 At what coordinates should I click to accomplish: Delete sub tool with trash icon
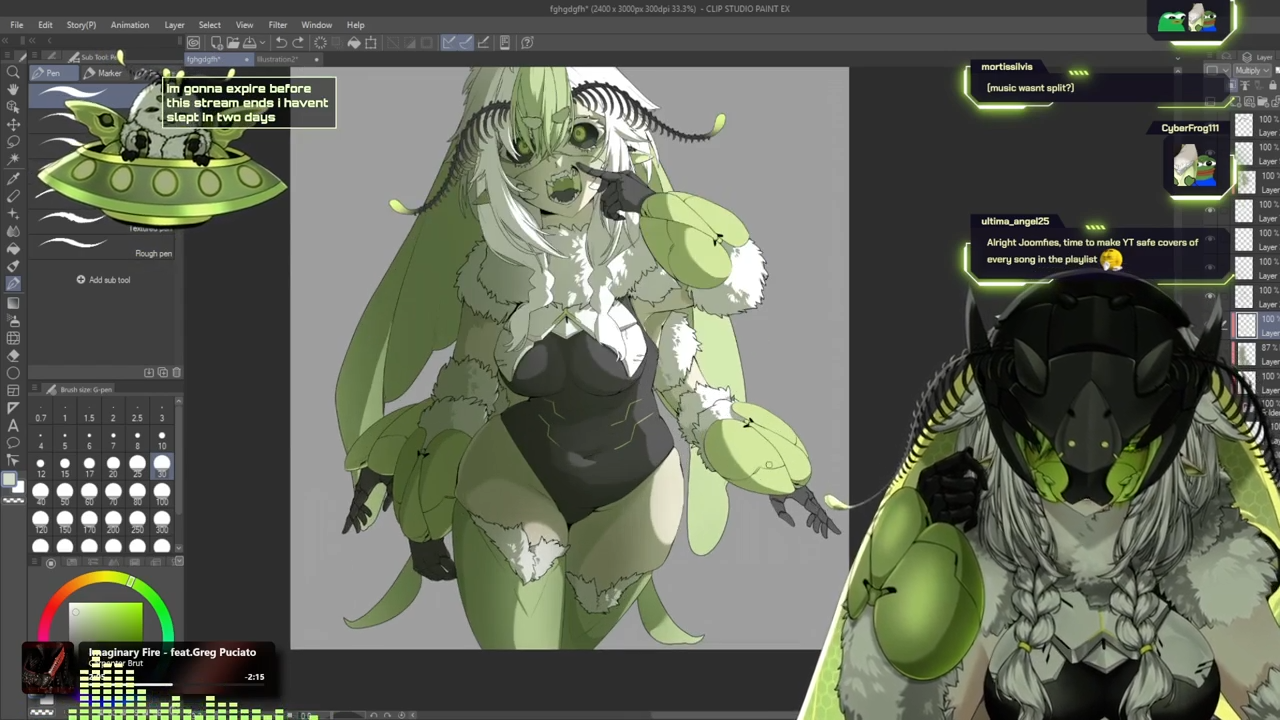[176, 372]
